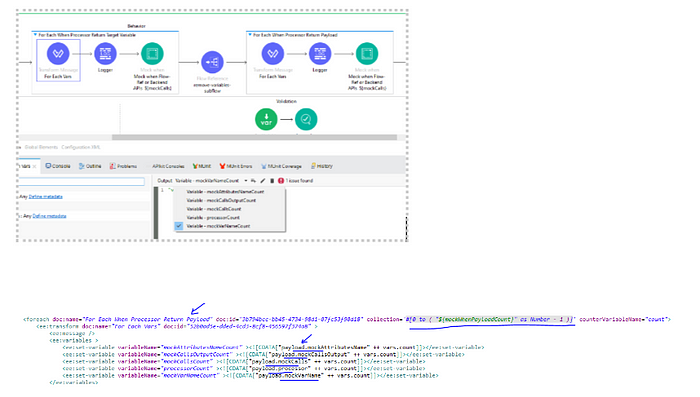Click Logger in Return Payload scope

pos(320,54)
